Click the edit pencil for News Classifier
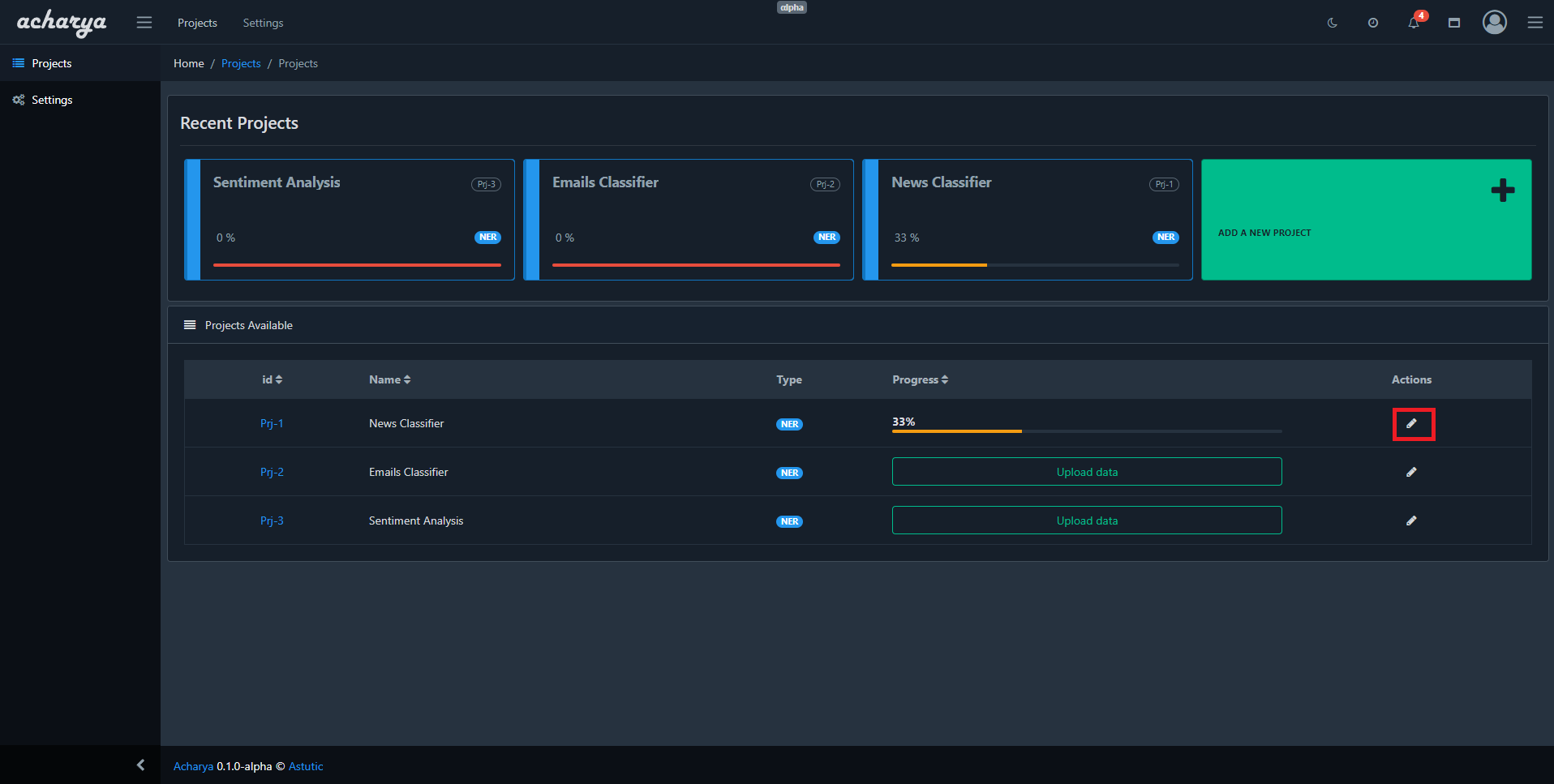The width and height of the screenshot is (1554, 784). [1411, 423]
